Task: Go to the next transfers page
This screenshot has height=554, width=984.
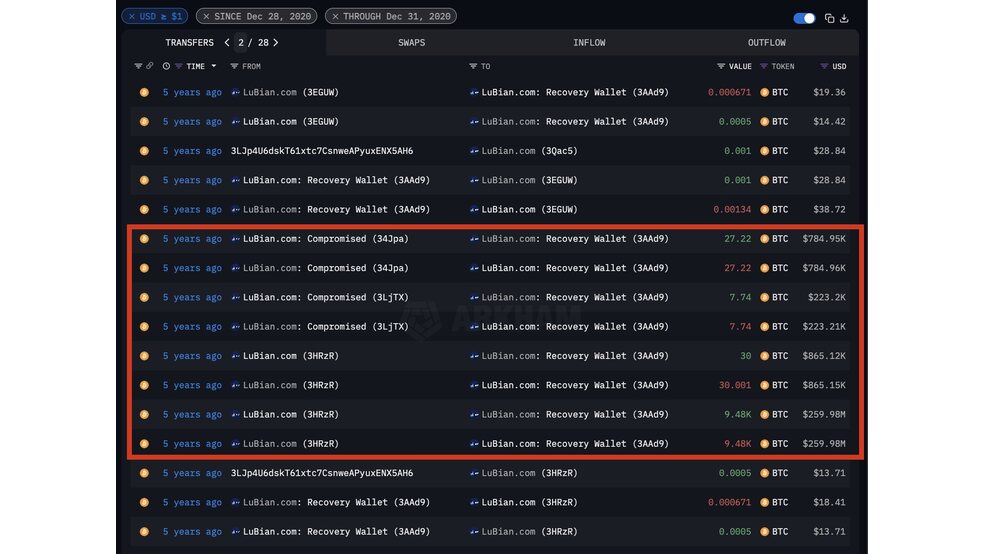Action: (x=275, y=43)
